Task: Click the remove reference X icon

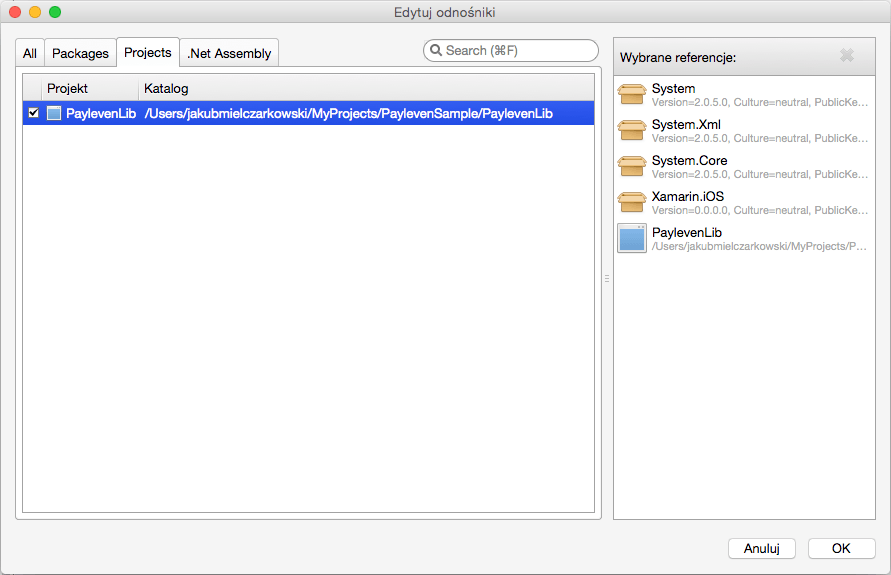Action: coord(847,55)
